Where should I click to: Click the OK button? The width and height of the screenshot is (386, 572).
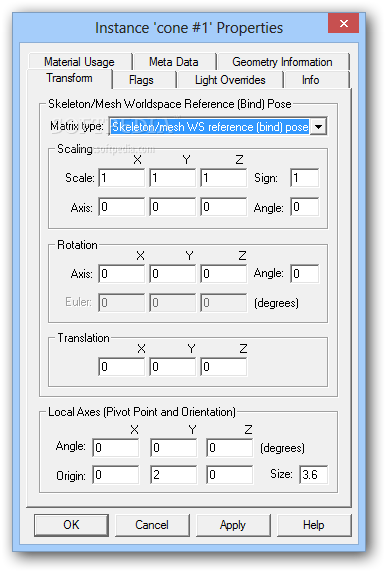point(71,525)
